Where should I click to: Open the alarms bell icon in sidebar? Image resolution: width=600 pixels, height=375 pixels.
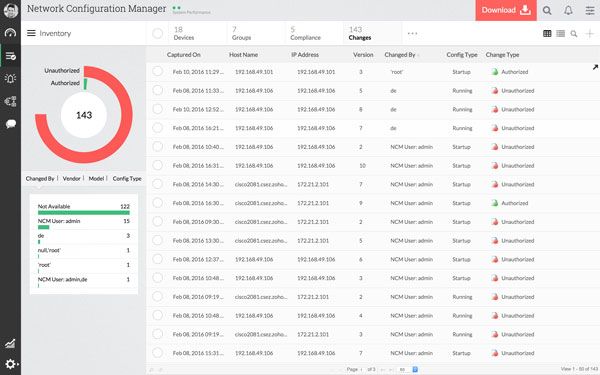coord(10,79)
